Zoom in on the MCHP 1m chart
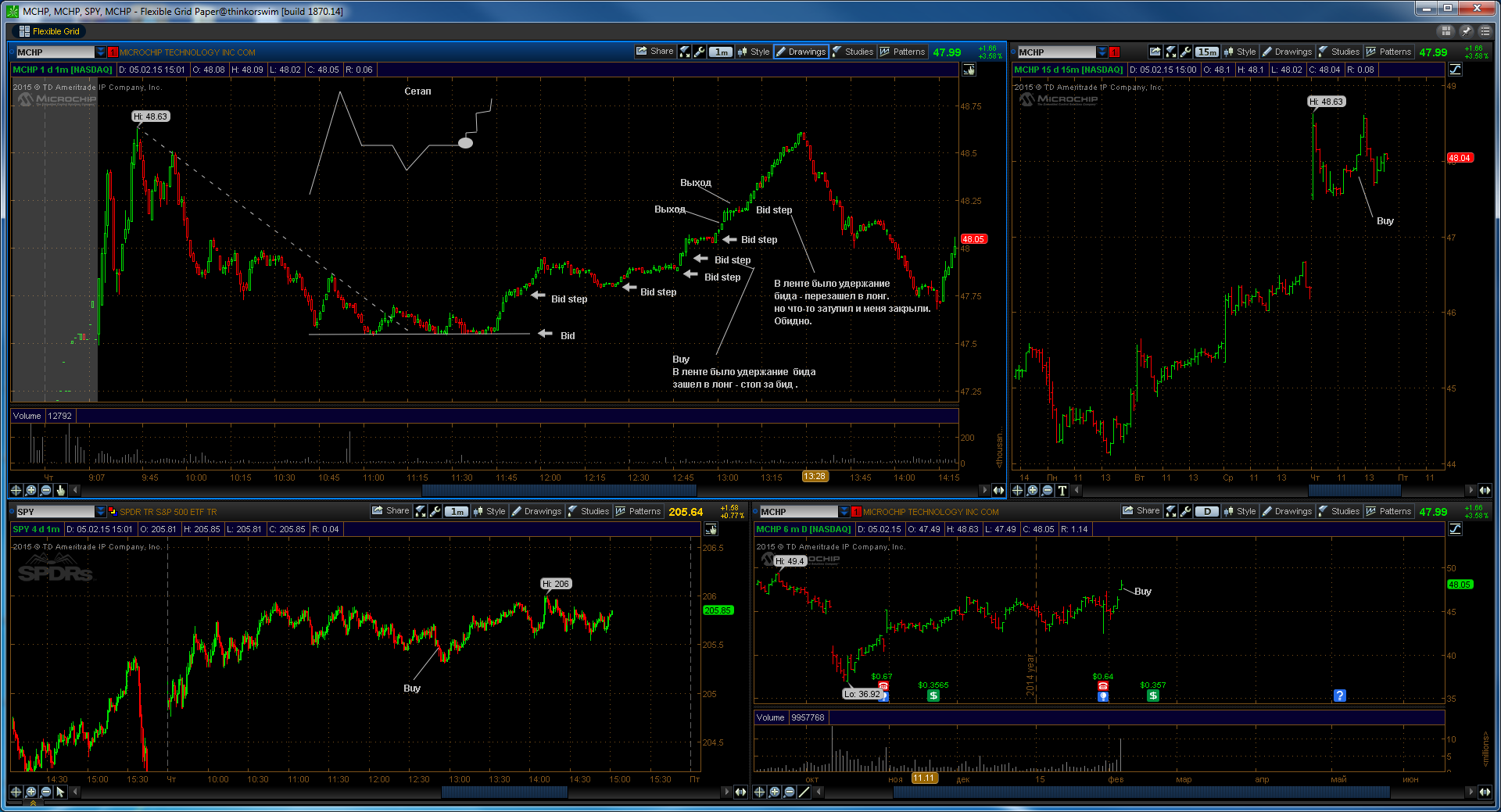The height and width of the screenshot is (812, 1501). click(x=31, y=490)
